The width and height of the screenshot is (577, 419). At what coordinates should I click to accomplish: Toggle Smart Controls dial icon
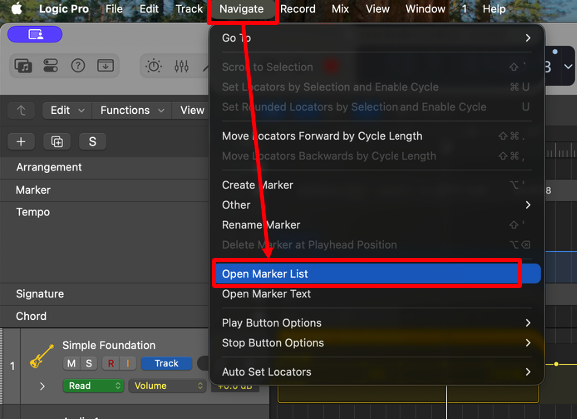coord(154,66)
